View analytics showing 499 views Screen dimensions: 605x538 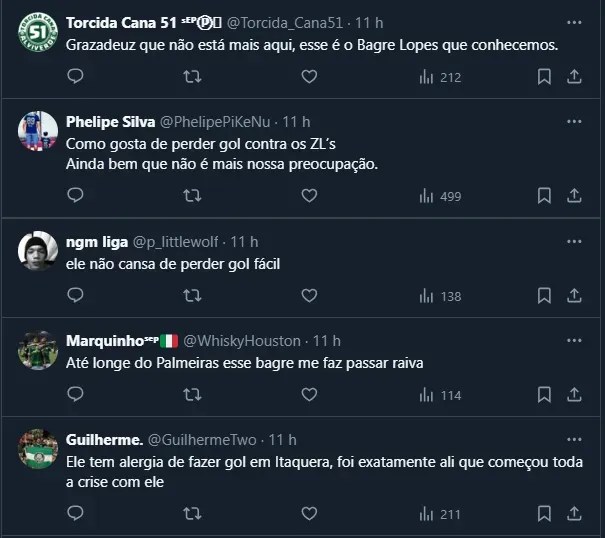(440, 196)
